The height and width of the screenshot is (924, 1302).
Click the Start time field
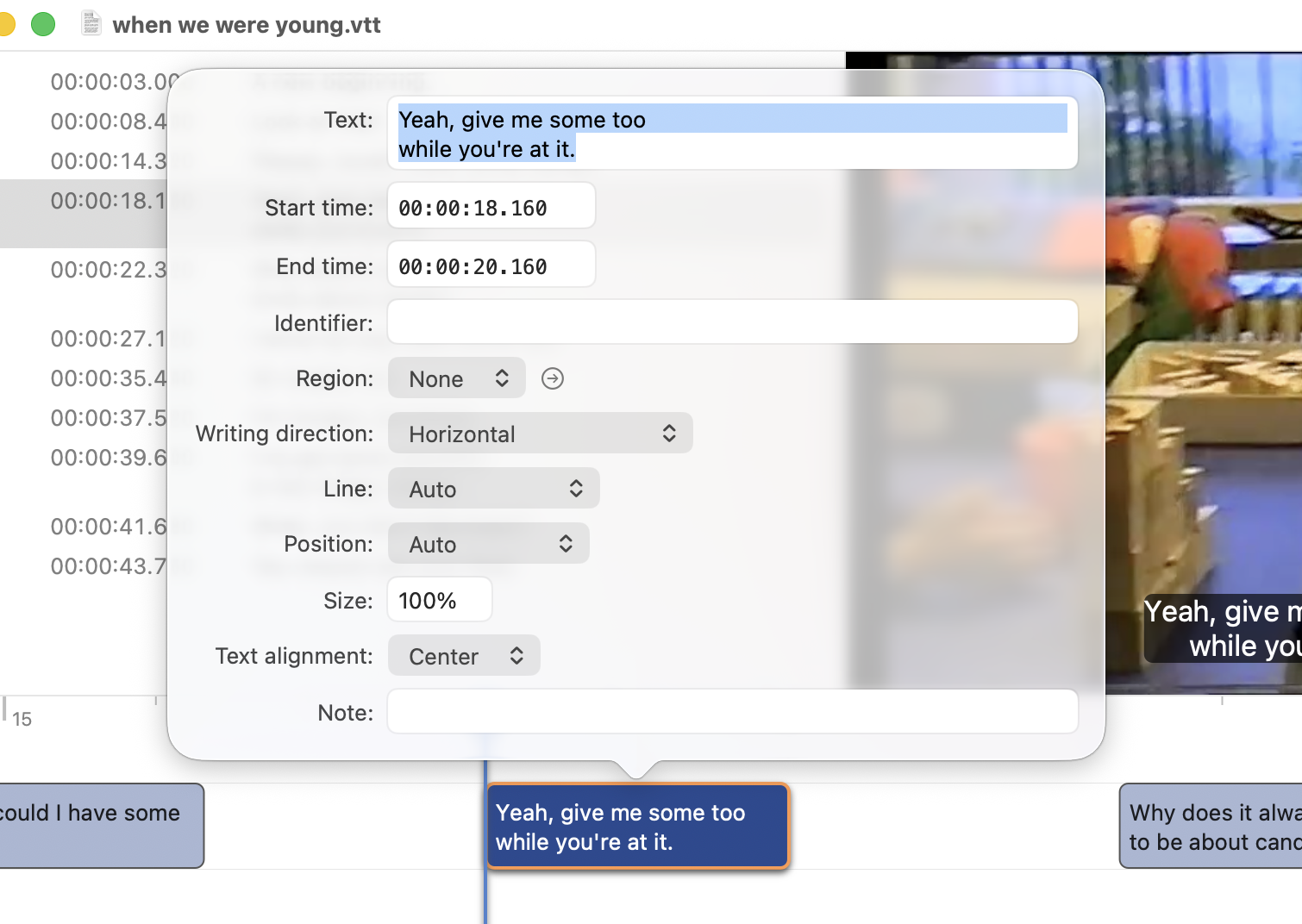[491, 208]
